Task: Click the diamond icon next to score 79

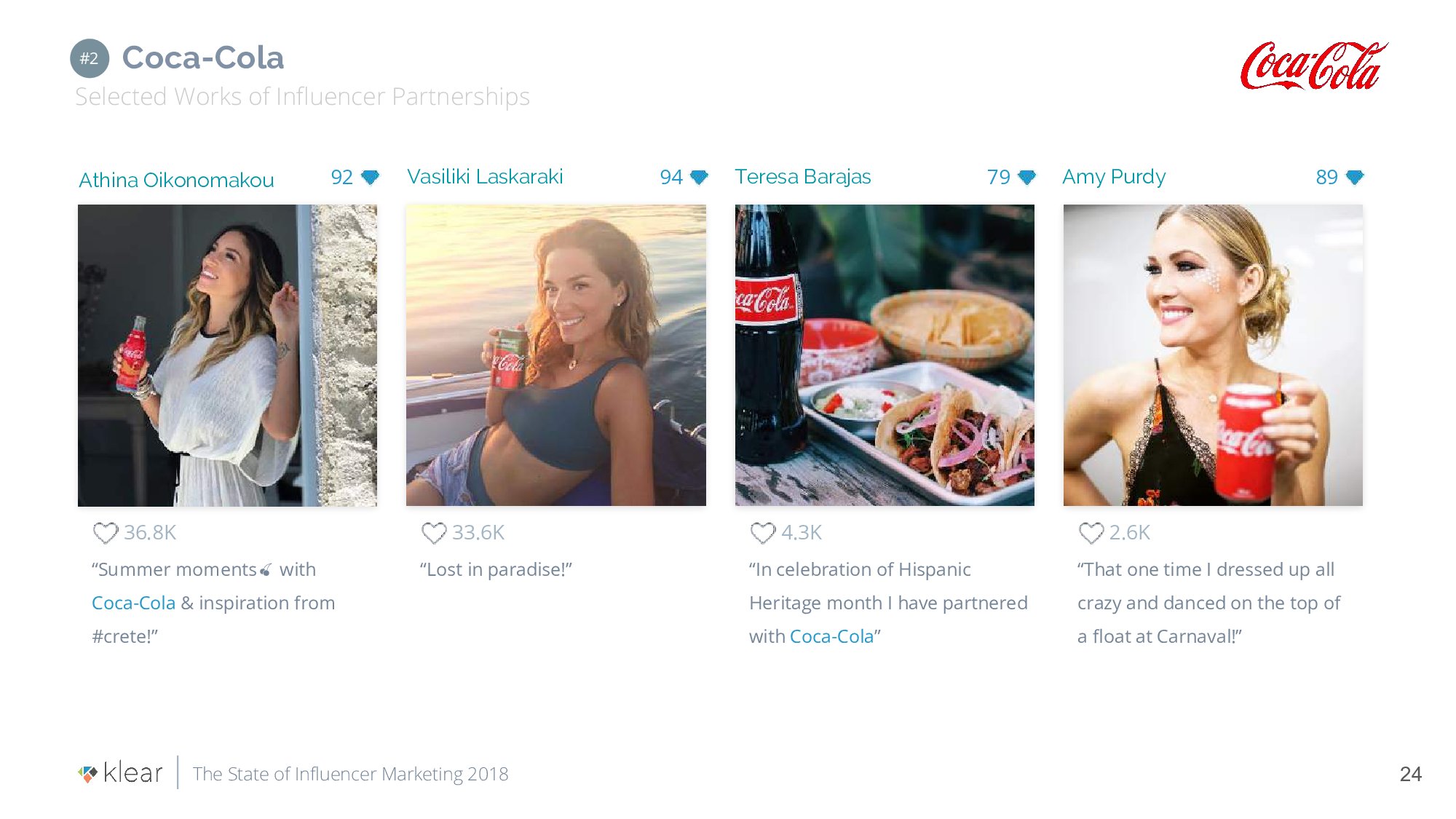Action: (1027, 177)
